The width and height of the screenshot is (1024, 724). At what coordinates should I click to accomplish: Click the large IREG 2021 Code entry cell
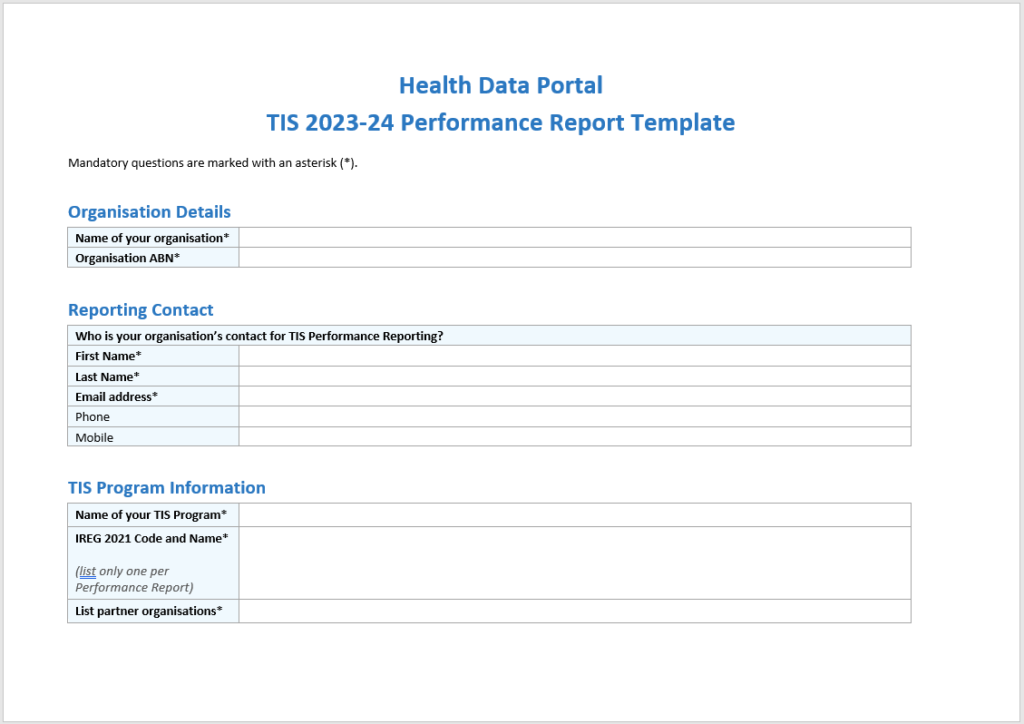click(x=574, y=563)
